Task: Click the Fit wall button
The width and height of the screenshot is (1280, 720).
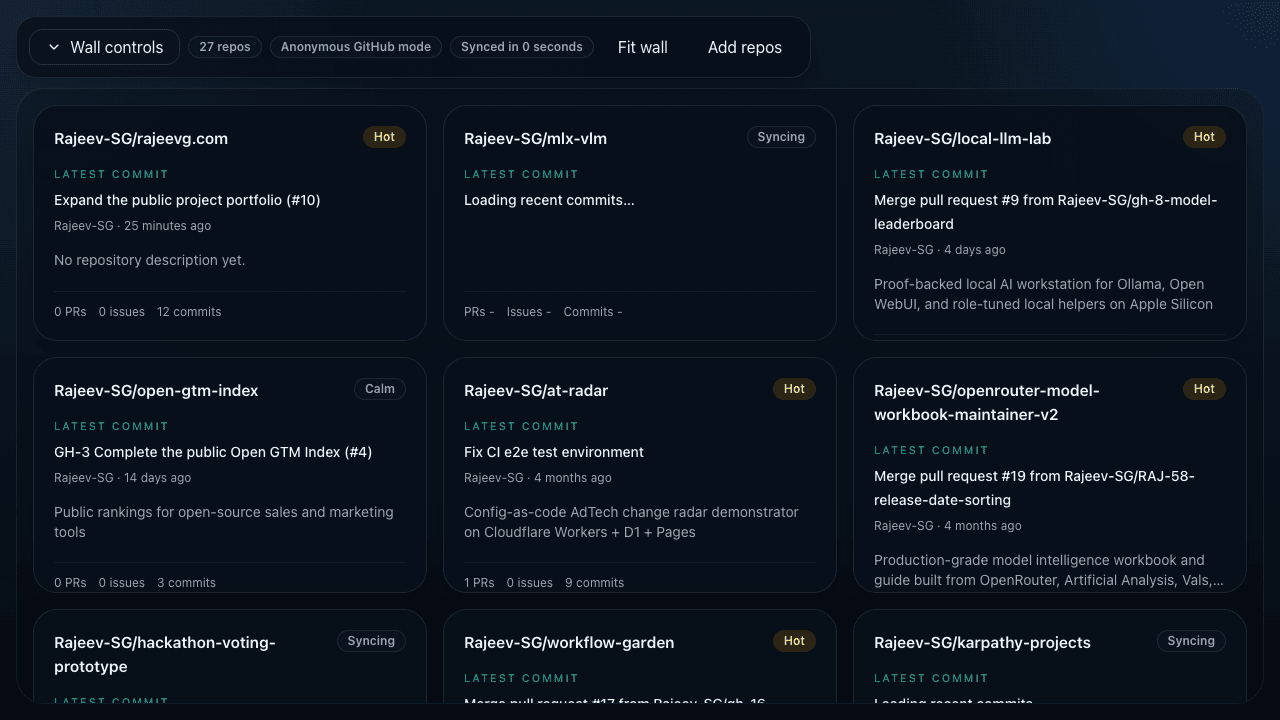Action: click(x=642, y=47)
